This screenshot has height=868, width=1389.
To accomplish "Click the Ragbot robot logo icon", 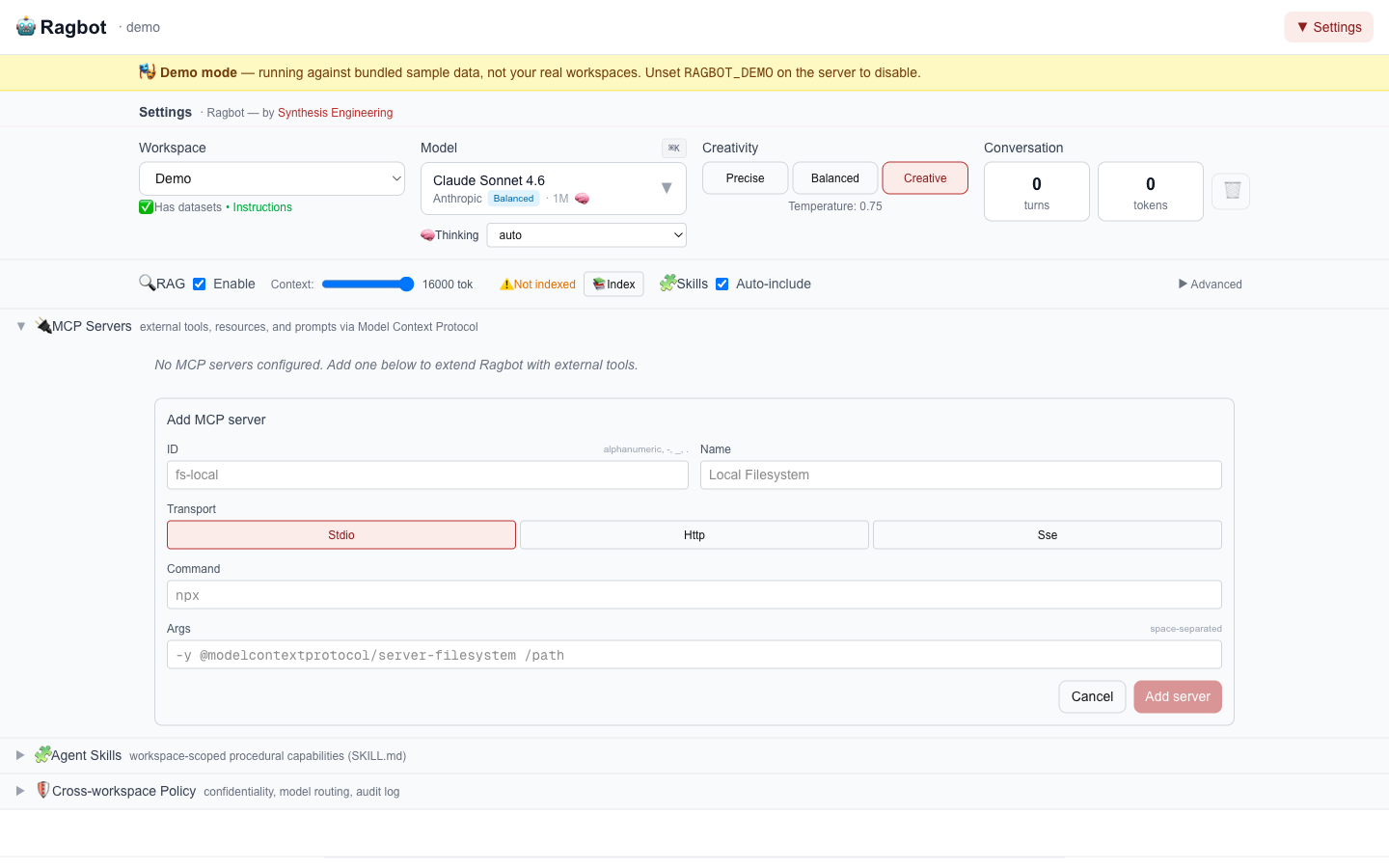I will 26,27.
